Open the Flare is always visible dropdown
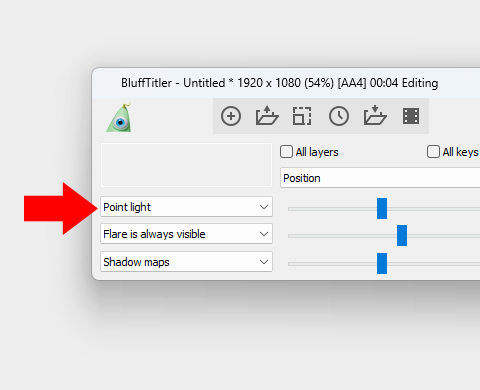The width and height of the screenshot is (480, 390). click(186, 234)
